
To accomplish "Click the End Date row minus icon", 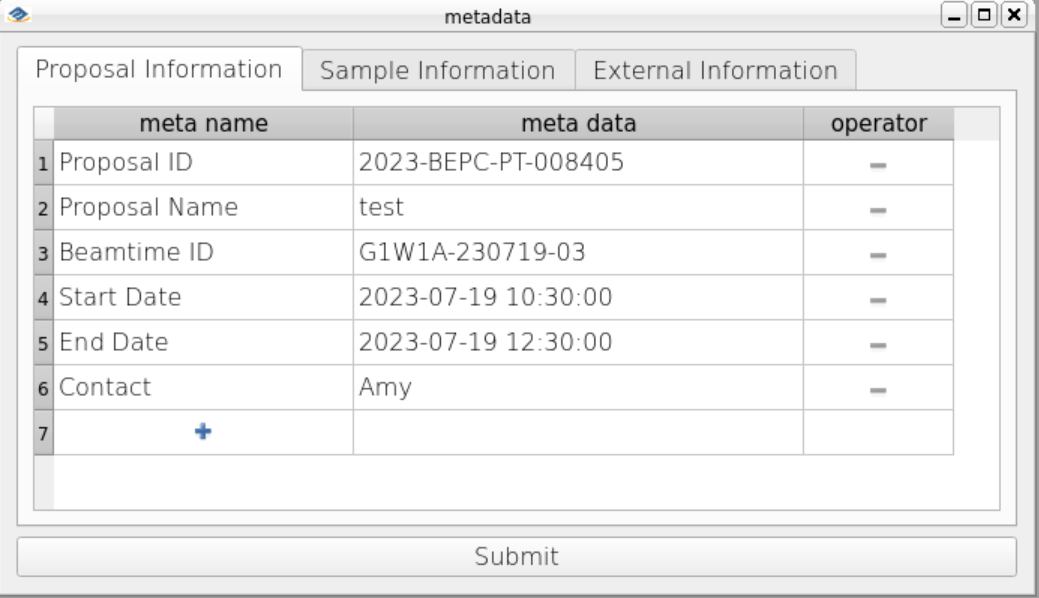I will [878, 345].
